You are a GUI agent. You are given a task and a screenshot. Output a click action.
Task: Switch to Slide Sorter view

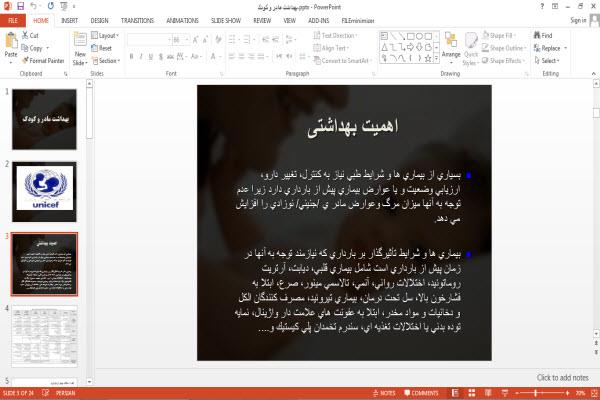click(472, 393)
